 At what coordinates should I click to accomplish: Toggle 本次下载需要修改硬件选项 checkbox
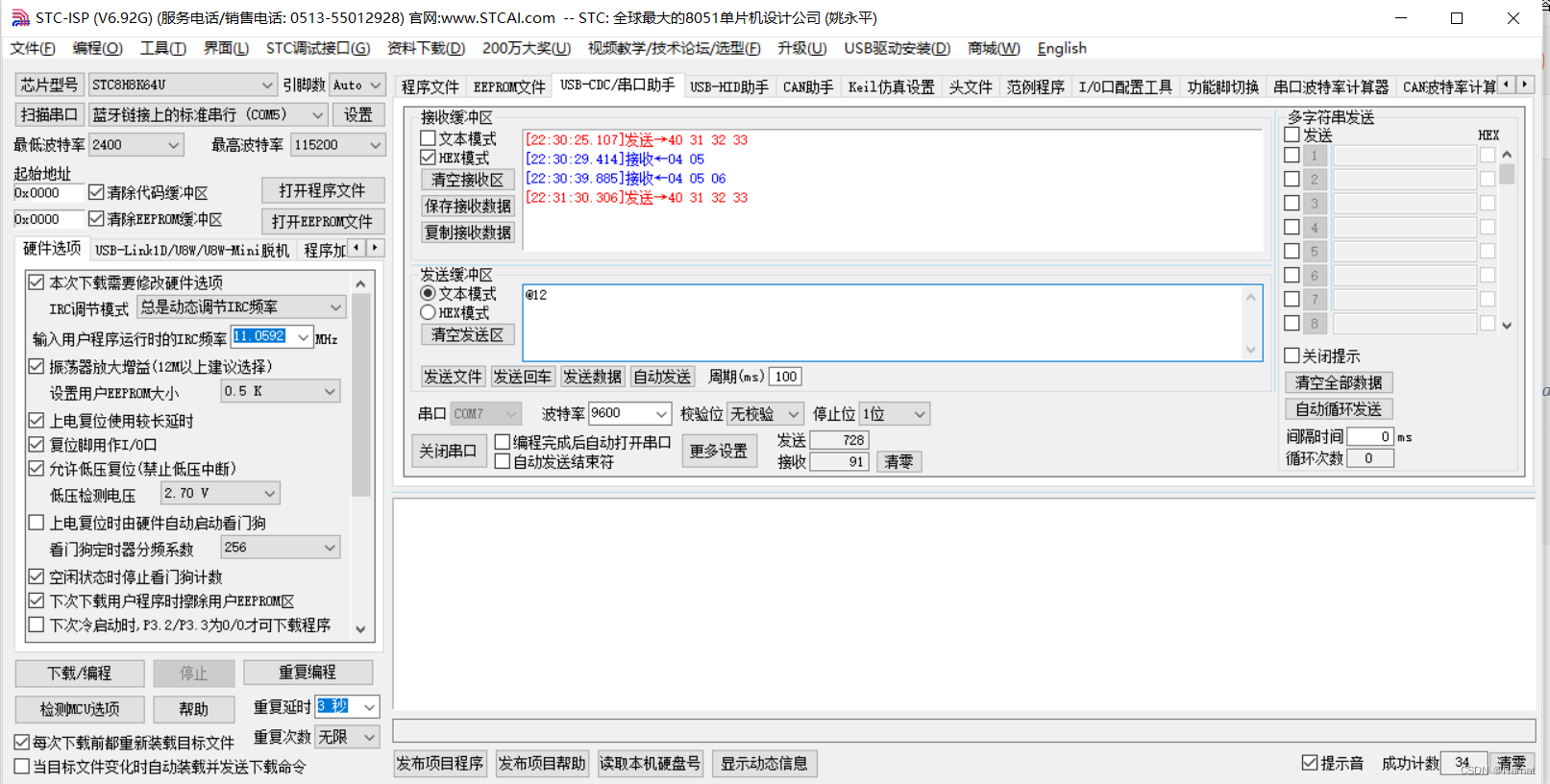tap(37, 282)
